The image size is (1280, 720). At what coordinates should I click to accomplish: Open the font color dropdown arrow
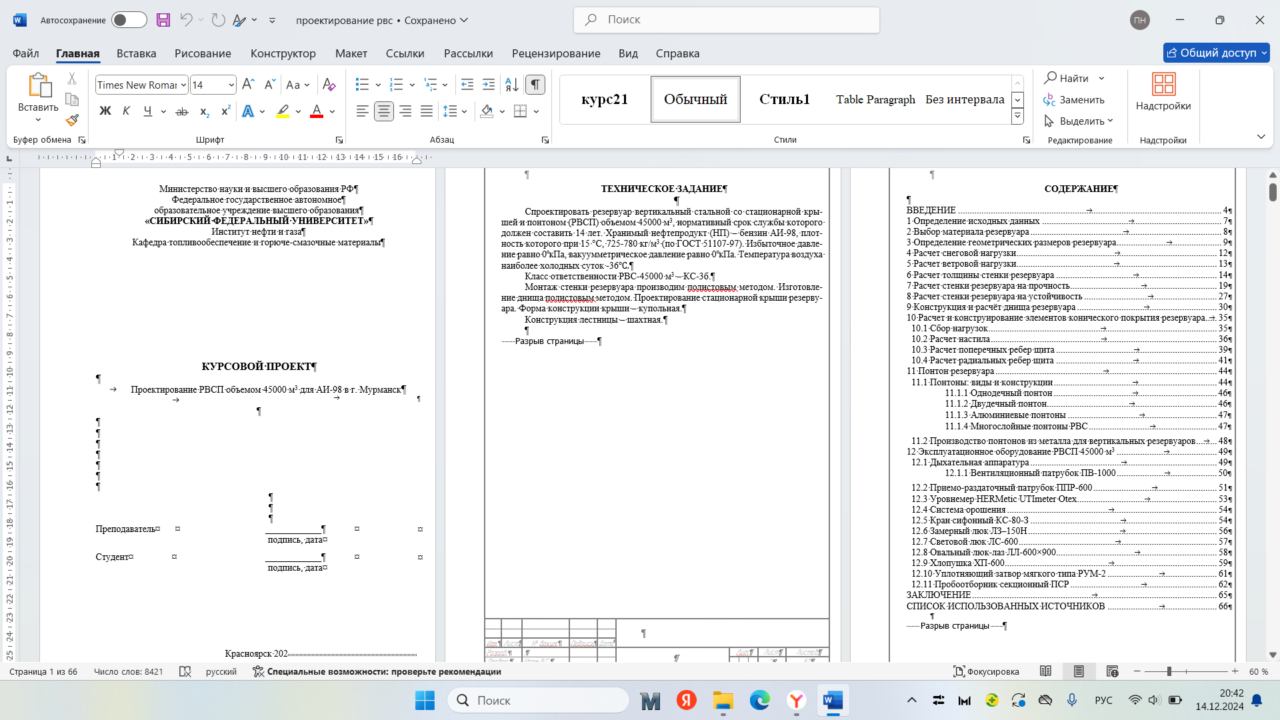coord(333,112)
